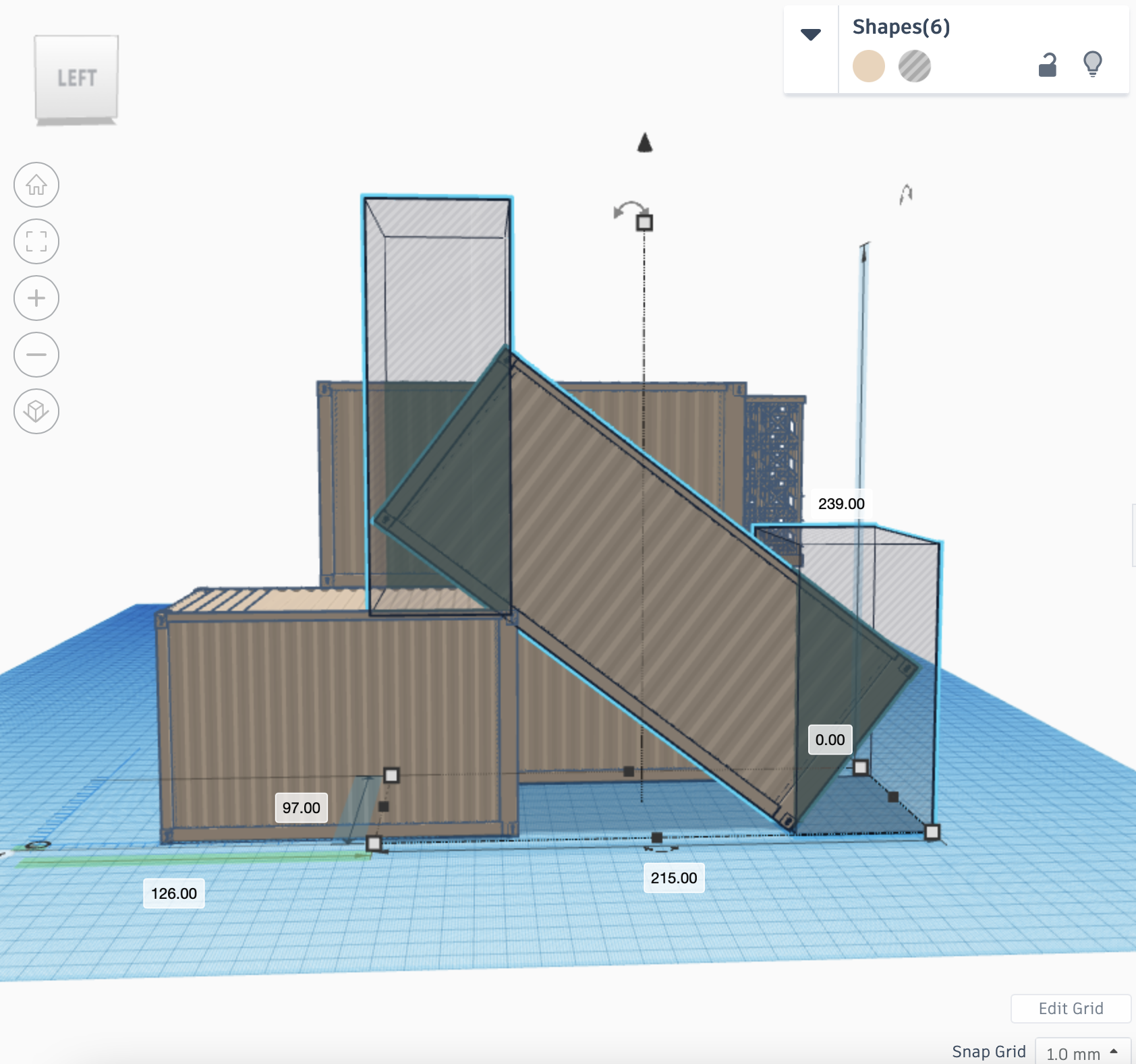Click the black midpoint handle above 215.00 label
The height and width of the screenshot is (1064, 1136).
(656, 838)
